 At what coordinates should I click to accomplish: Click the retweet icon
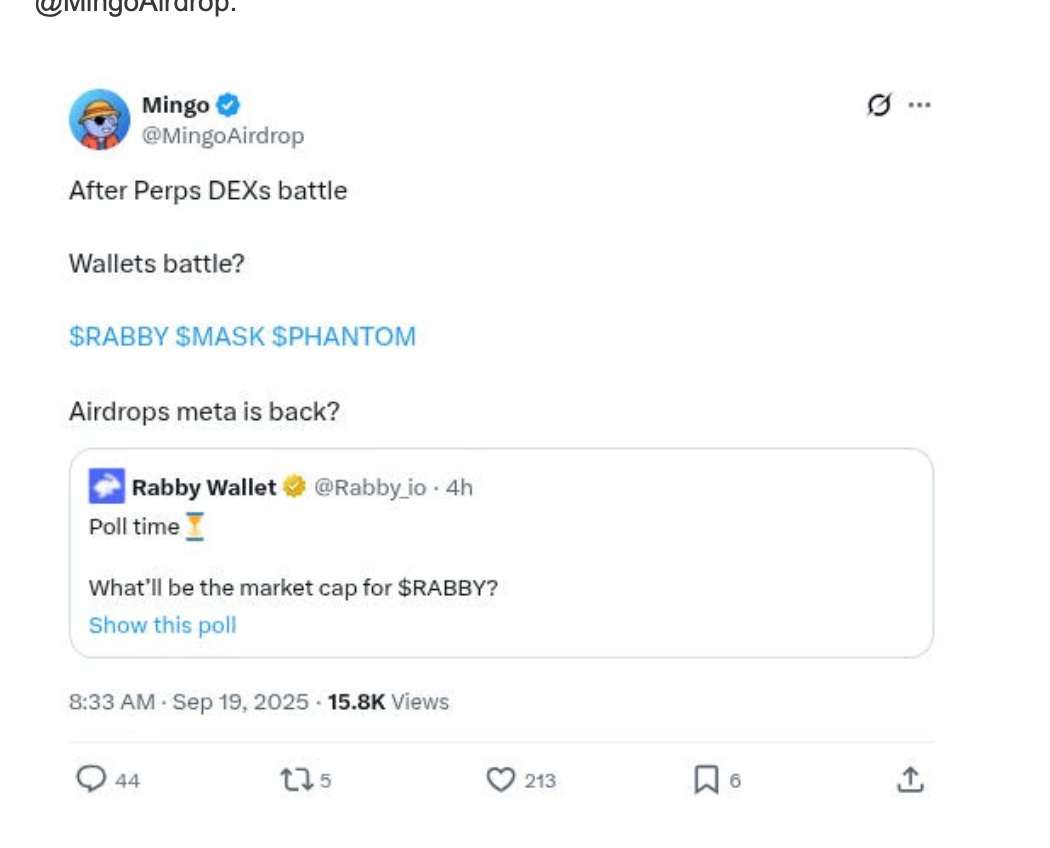click(297, 780)
